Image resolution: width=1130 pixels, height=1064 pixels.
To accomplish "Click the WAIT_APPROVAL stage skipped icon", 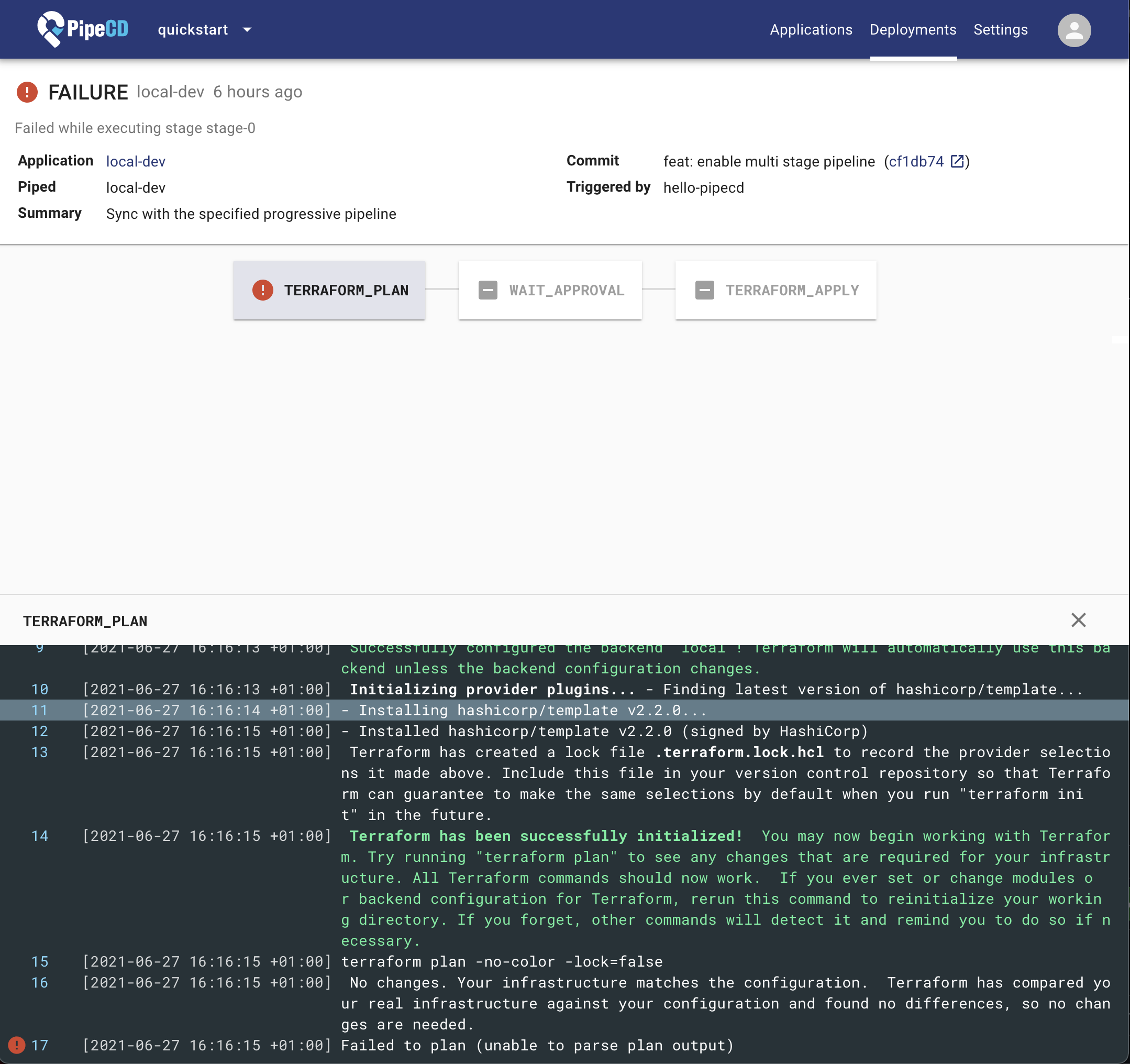I will coord(488,290).
